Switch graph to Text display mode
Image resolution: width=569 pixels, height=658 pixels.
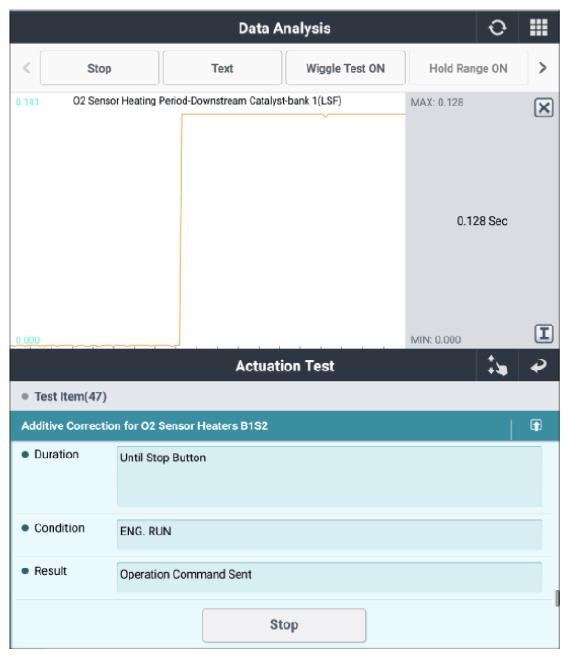[222, 68]
